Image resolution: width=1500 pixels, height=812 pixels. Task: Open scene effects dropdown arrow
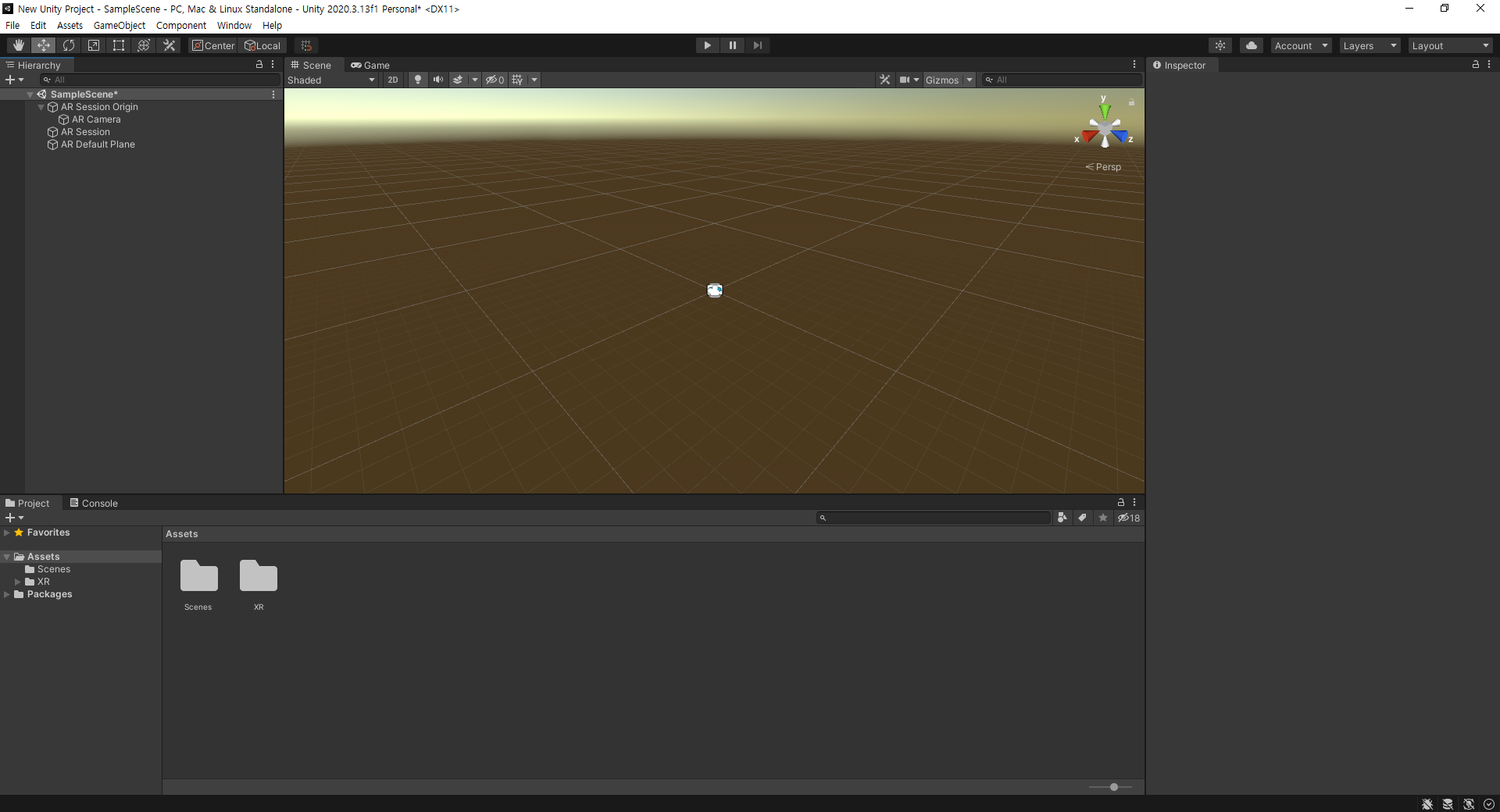(475, 80)
